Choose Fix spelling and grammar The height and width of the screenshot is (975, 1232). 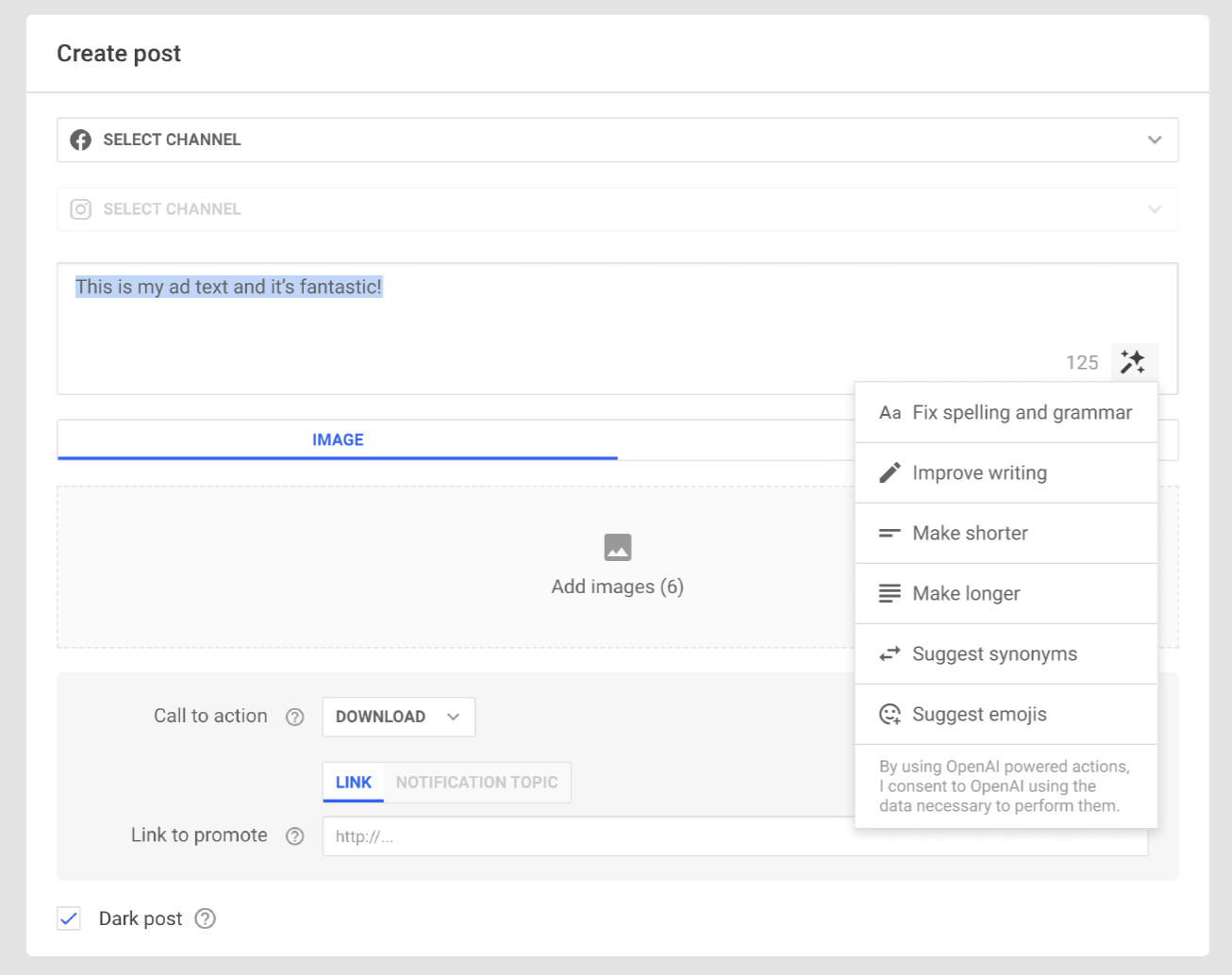(x=1007, y=413)
